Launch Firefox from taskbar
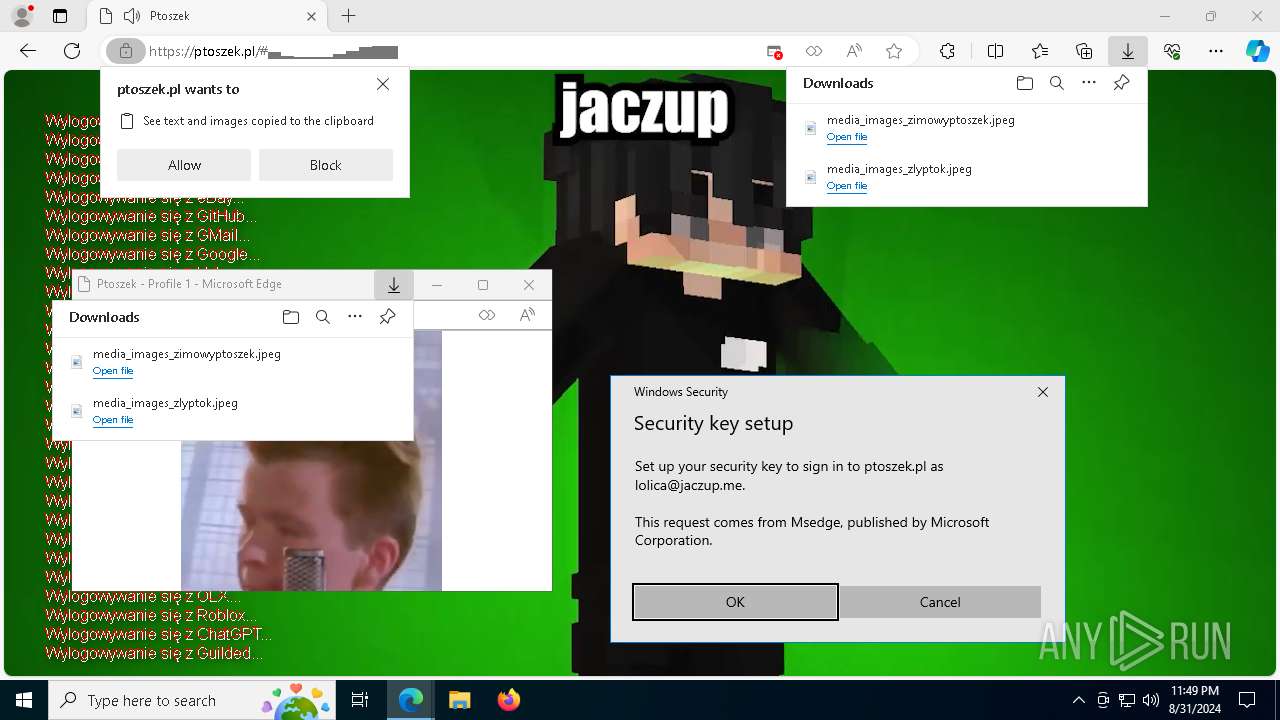The width and height of the screenshot is (1280, 720). 508,700
